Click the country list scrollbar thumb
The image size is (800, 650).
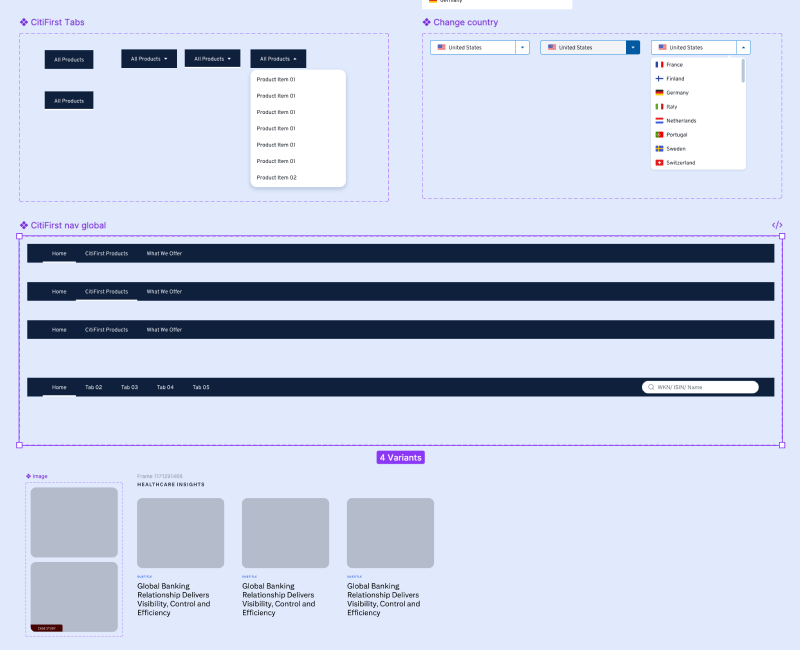coord(743,70)
